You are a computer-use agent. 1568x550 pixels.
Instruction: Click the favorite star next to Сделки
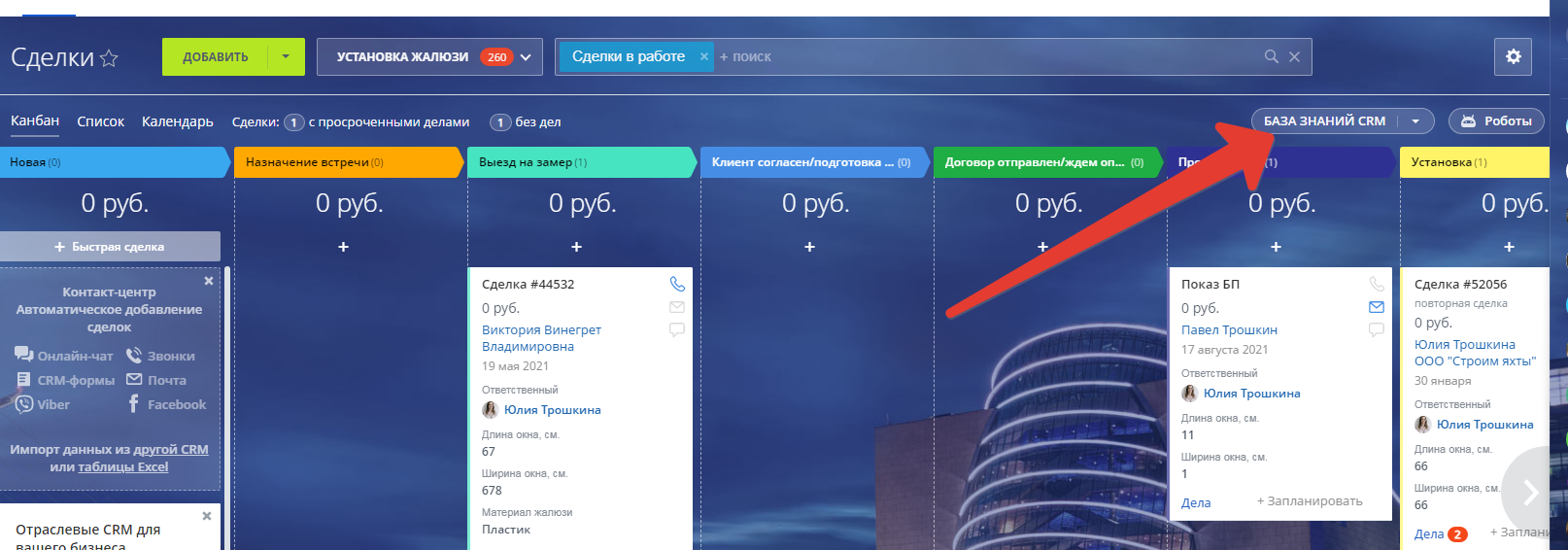click(109, 58)
